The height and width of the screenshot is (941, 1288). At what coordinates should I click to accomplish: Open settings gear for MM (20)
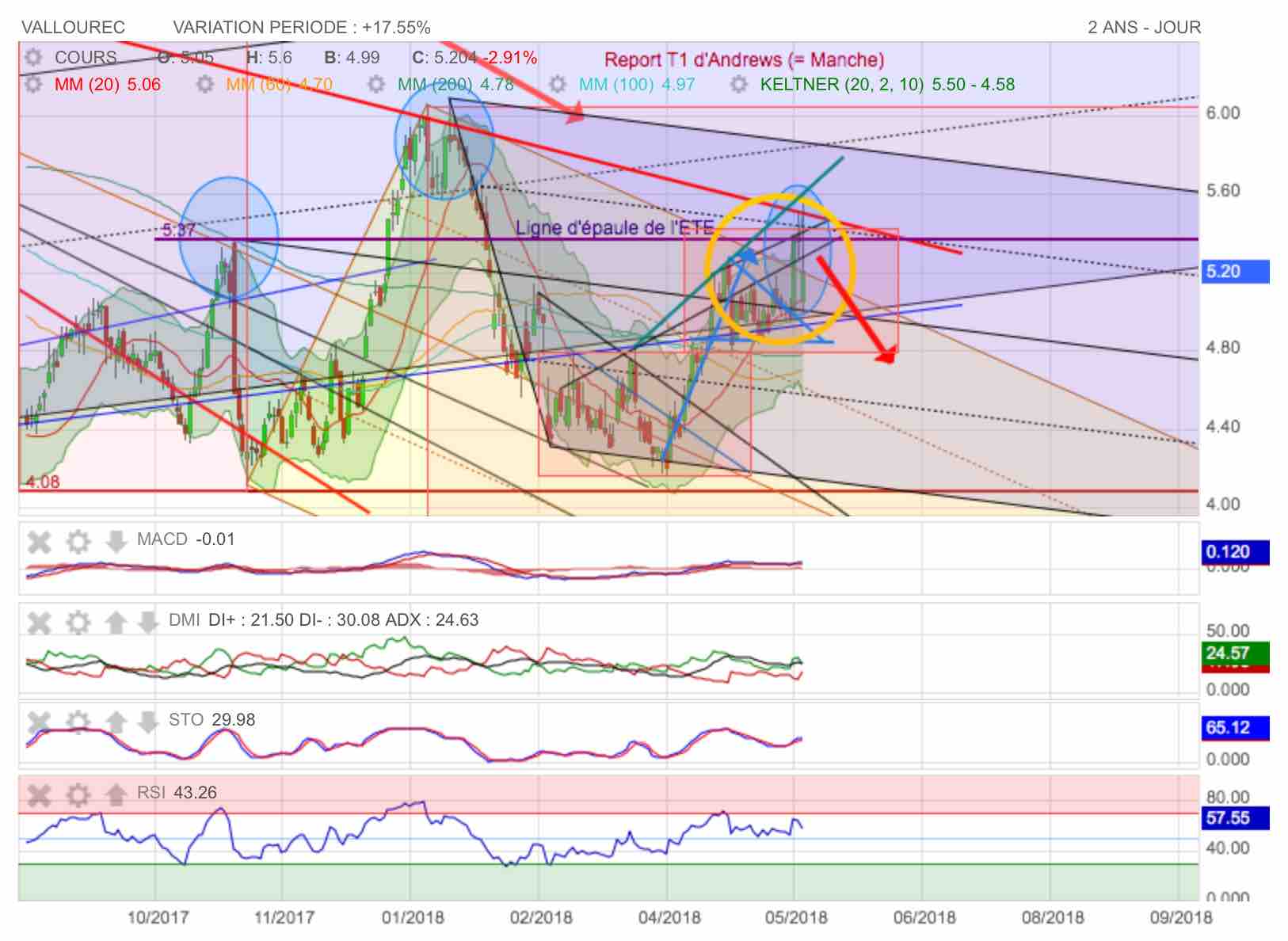32,84
